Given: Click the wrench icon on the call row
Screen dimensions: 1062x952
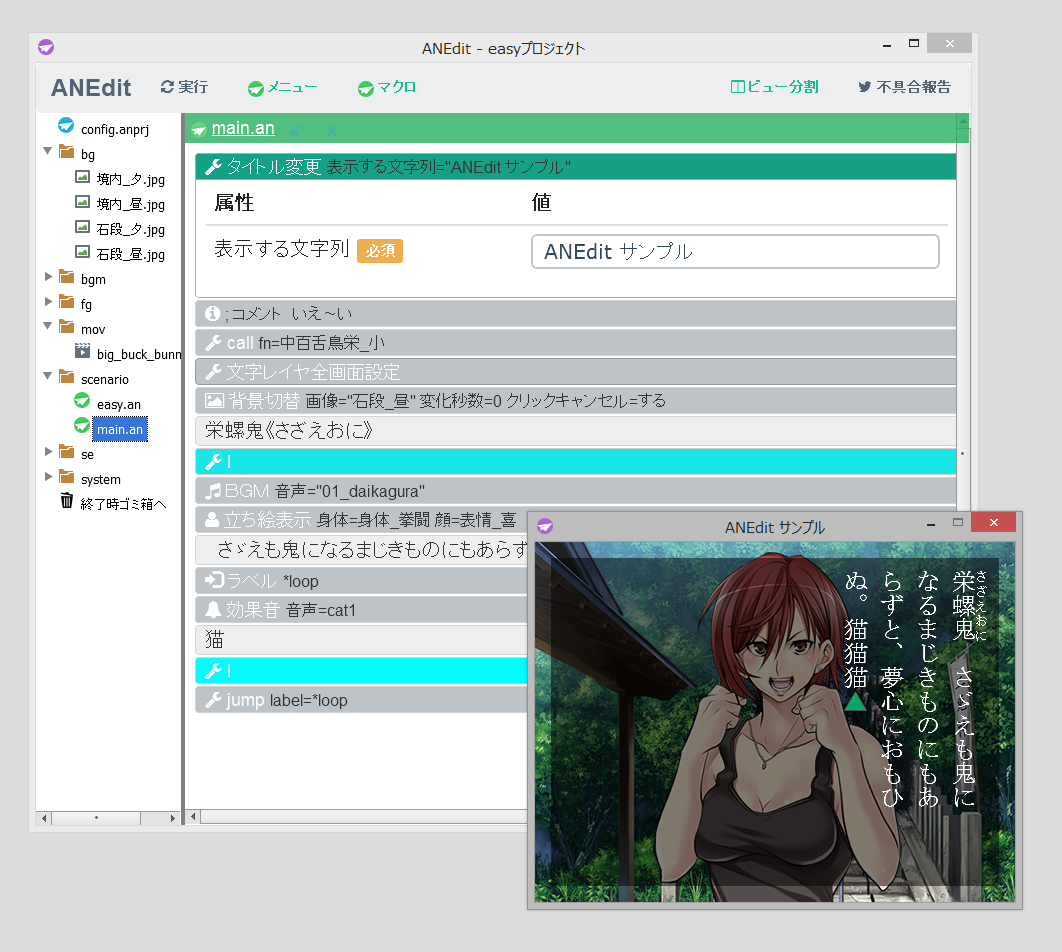Looking at the screenshot, I should click(213, 343).
